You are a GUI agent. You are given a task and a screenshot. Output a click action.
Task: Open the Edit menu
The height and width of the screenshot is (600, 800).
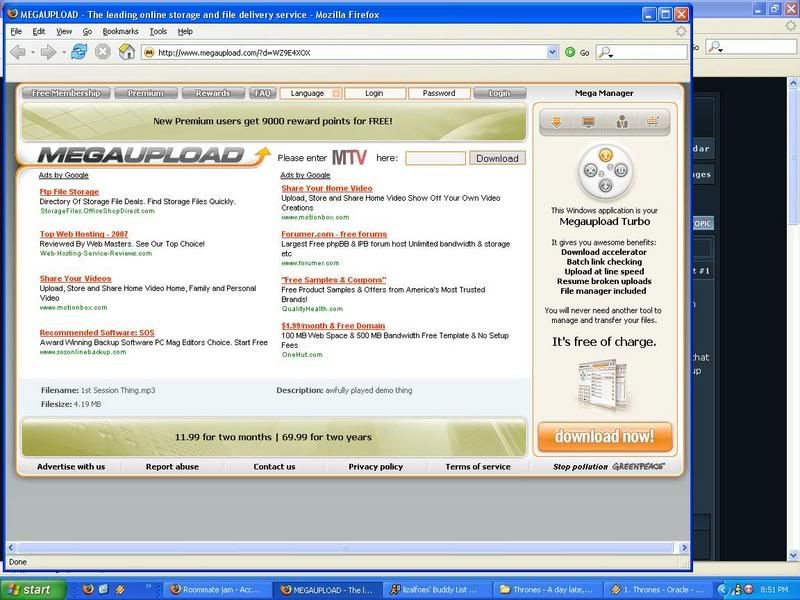pyautogui.click(x=39, y=32)
